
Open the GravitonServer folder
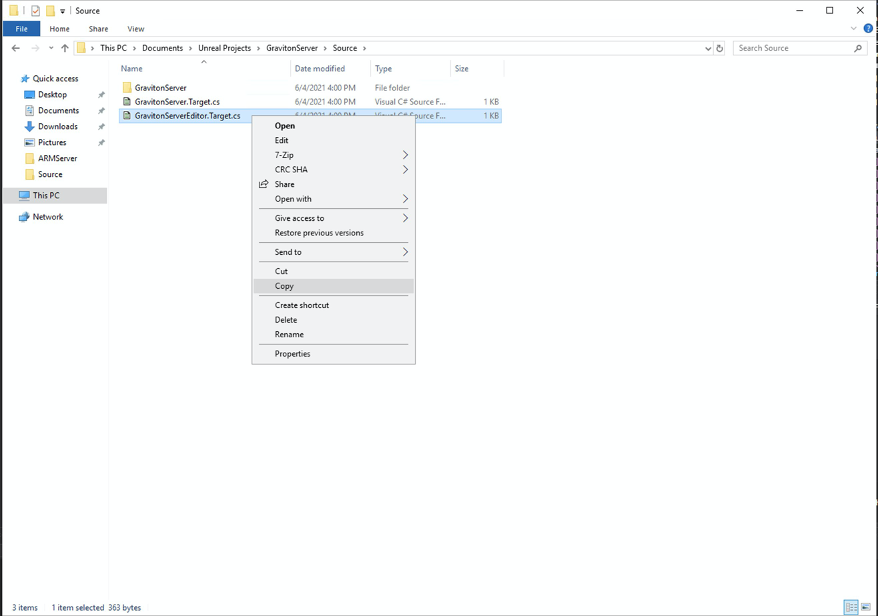[162, 87]
